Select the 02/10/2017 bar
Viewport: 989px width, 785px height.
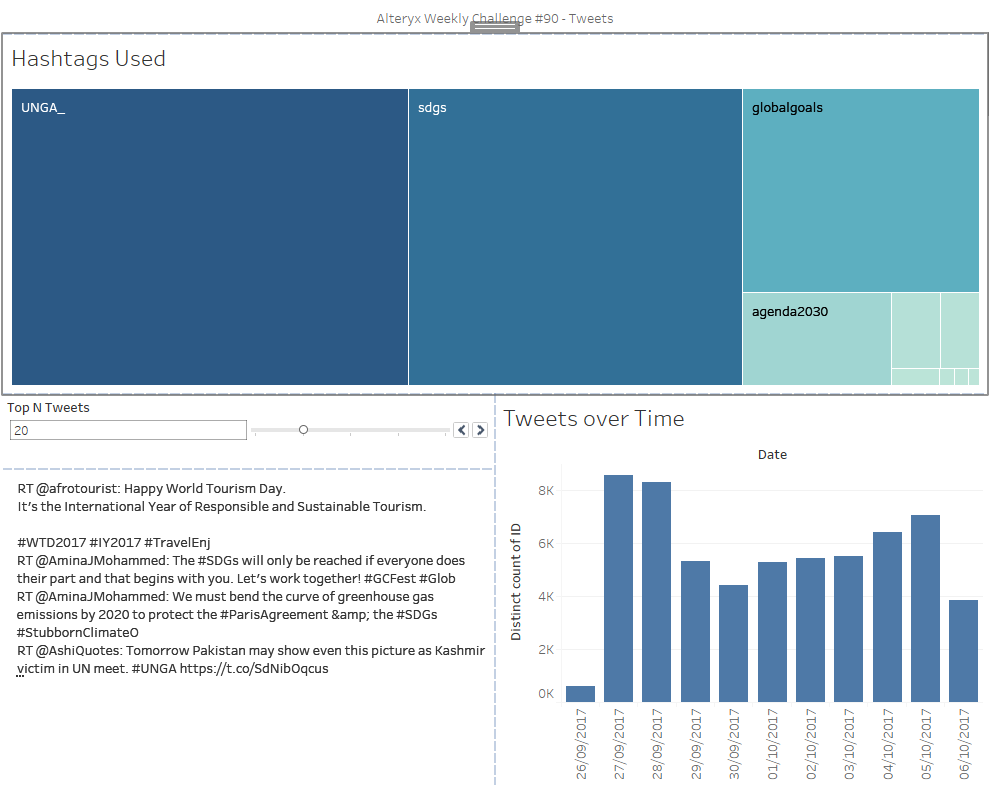tap(811, 630)
